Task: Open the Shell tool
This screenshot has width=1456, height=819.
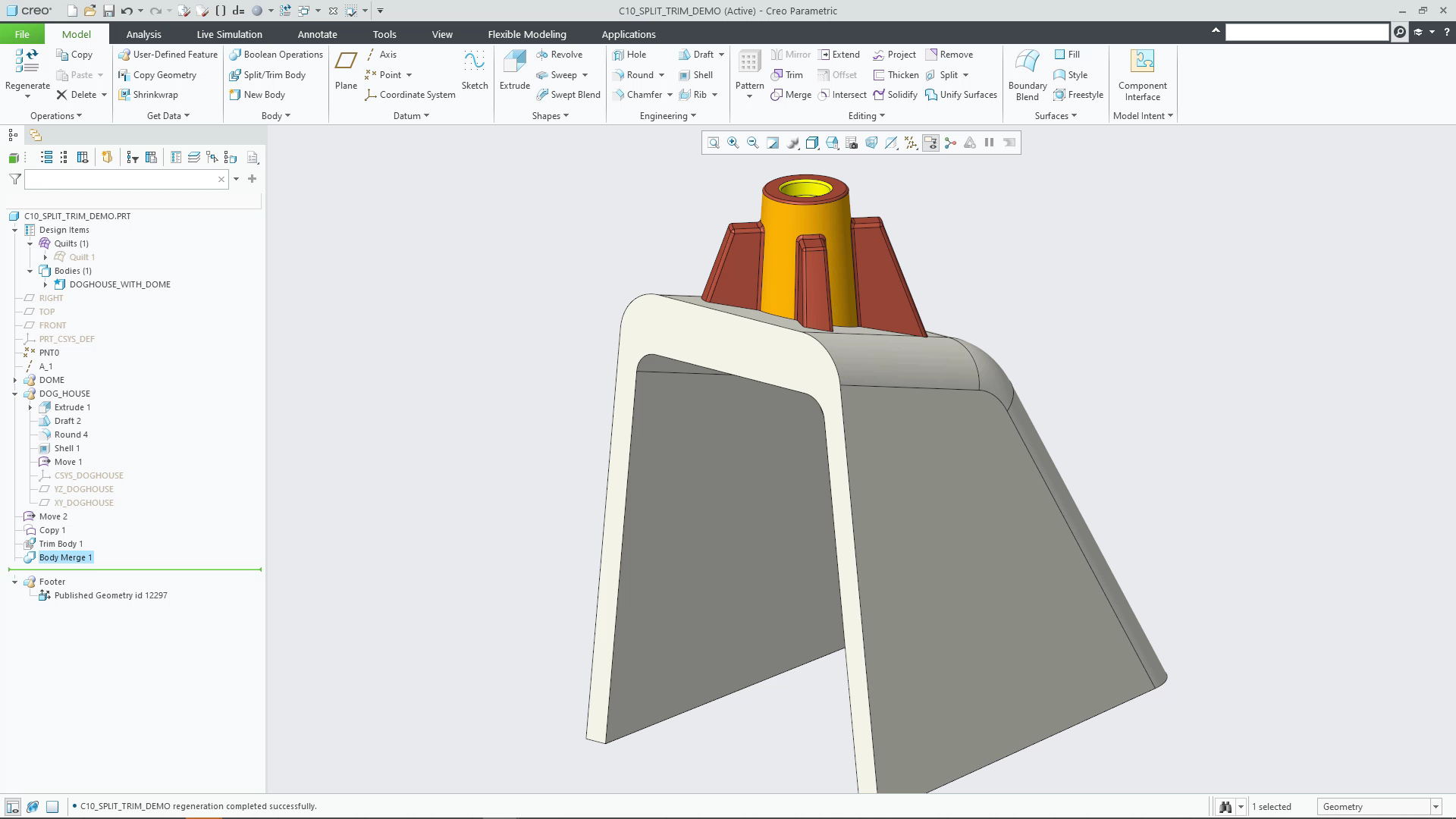Action: pyautogui.click(x=696, y=74)
